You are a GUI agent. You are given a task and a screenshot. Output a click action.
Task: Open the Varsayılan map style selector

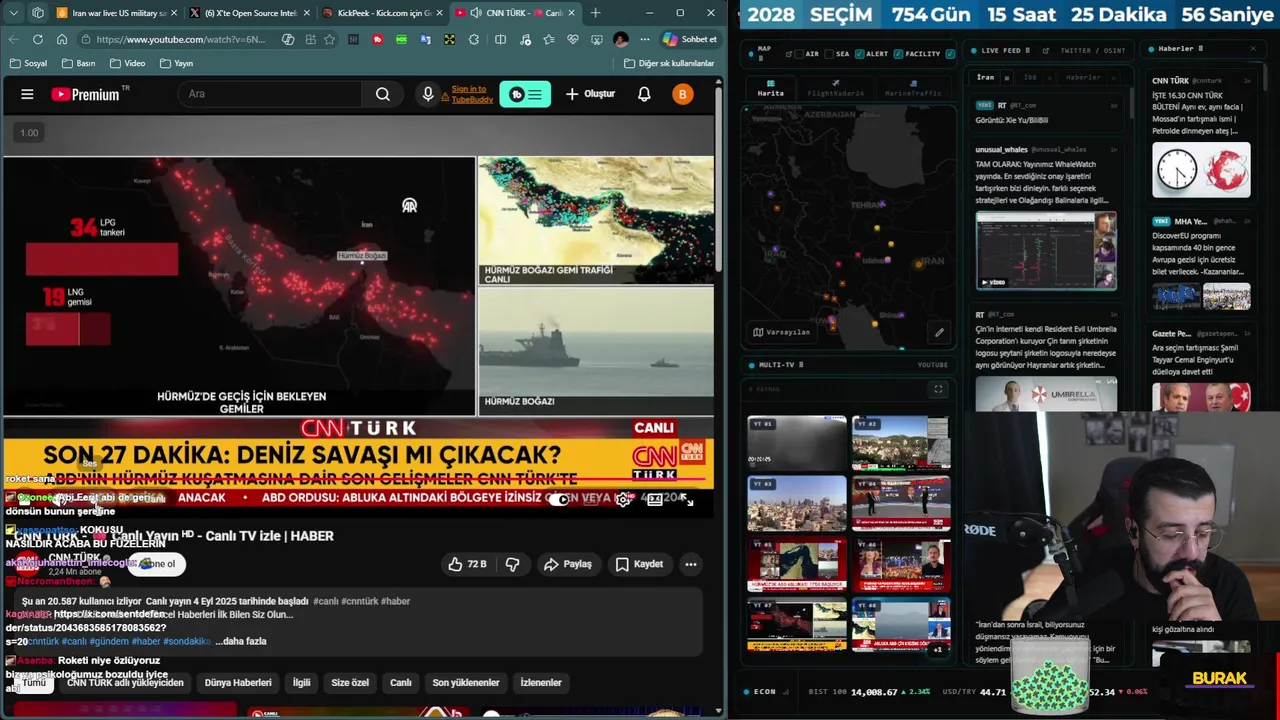point(781,332)
